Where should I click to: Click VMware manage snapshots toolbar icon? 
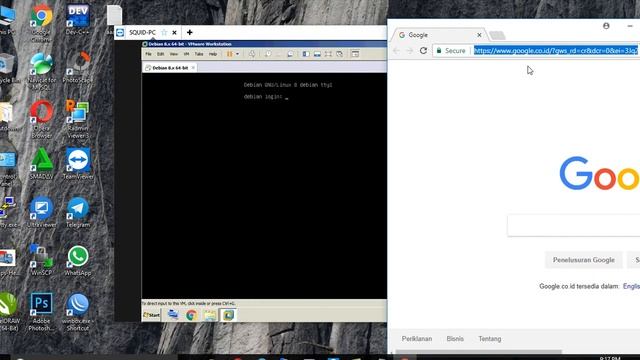click(x=290, y=54)
